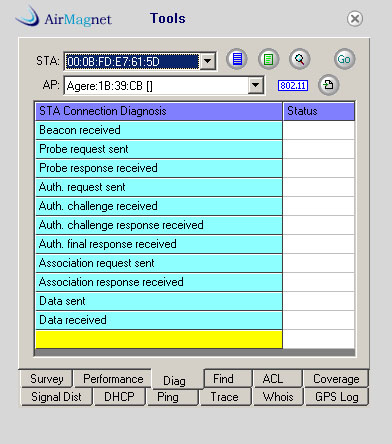Close the Tools window
The image size is (392, 444).
[x=355, y=19]
